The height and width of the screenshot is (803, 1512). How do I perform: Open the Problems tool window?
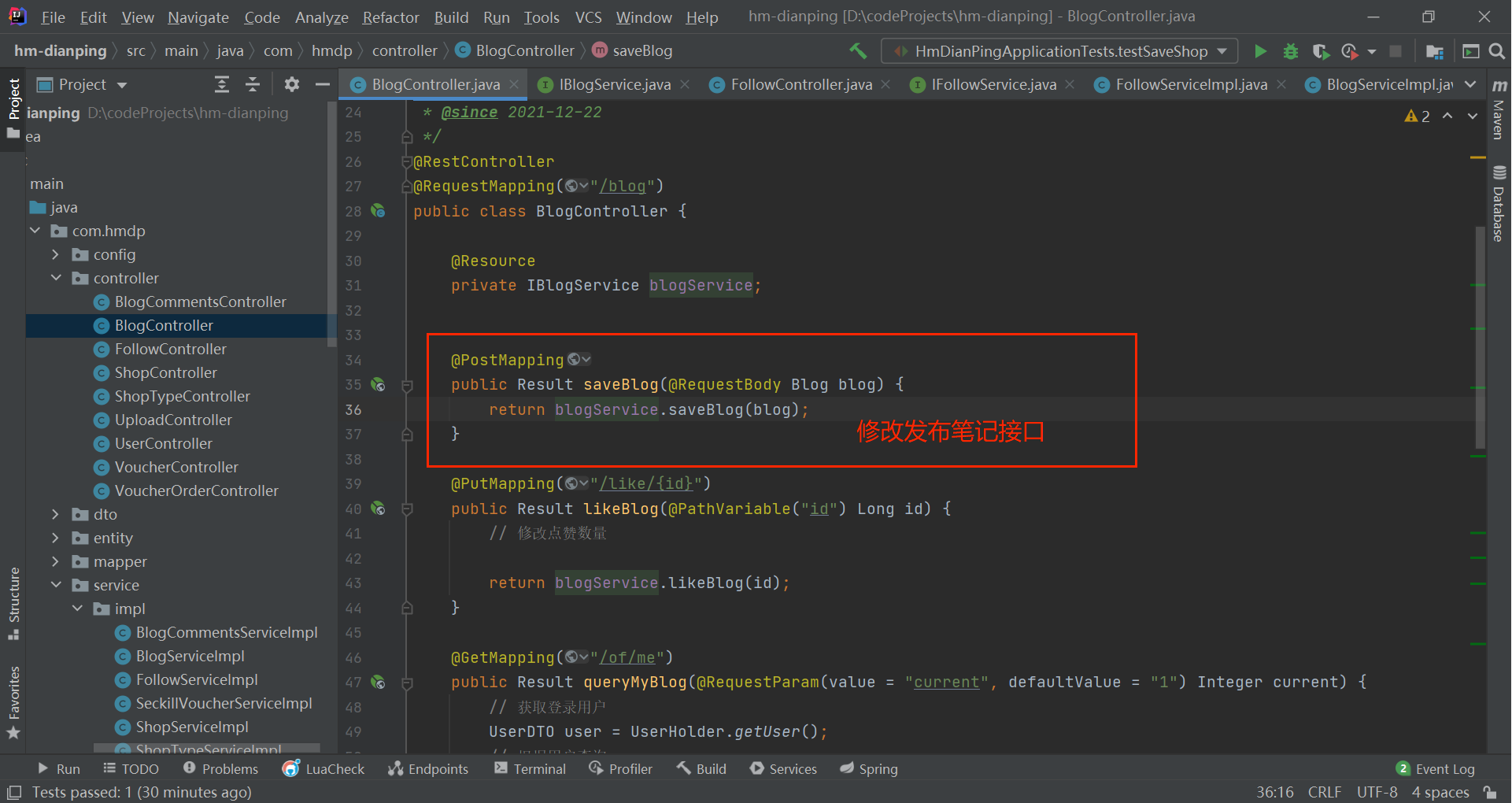[220, 769]
